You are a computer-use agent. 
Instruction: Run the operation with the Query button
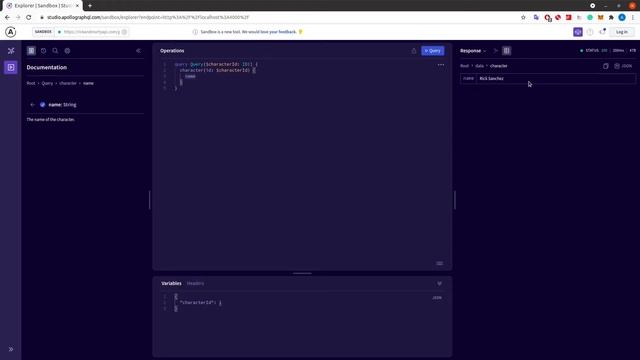pos(433,51)
